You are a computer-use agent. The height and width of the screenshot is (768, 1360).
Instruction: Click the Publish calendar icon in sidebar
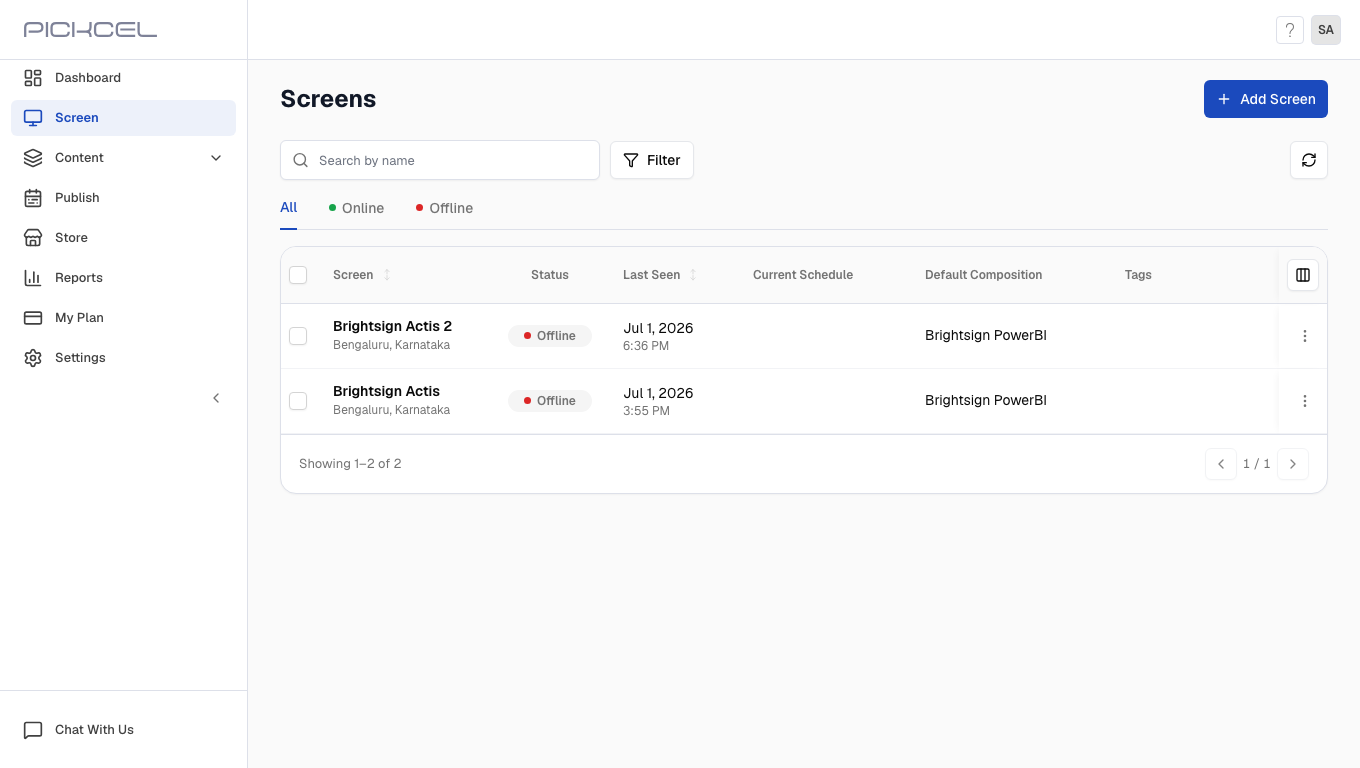33,198
